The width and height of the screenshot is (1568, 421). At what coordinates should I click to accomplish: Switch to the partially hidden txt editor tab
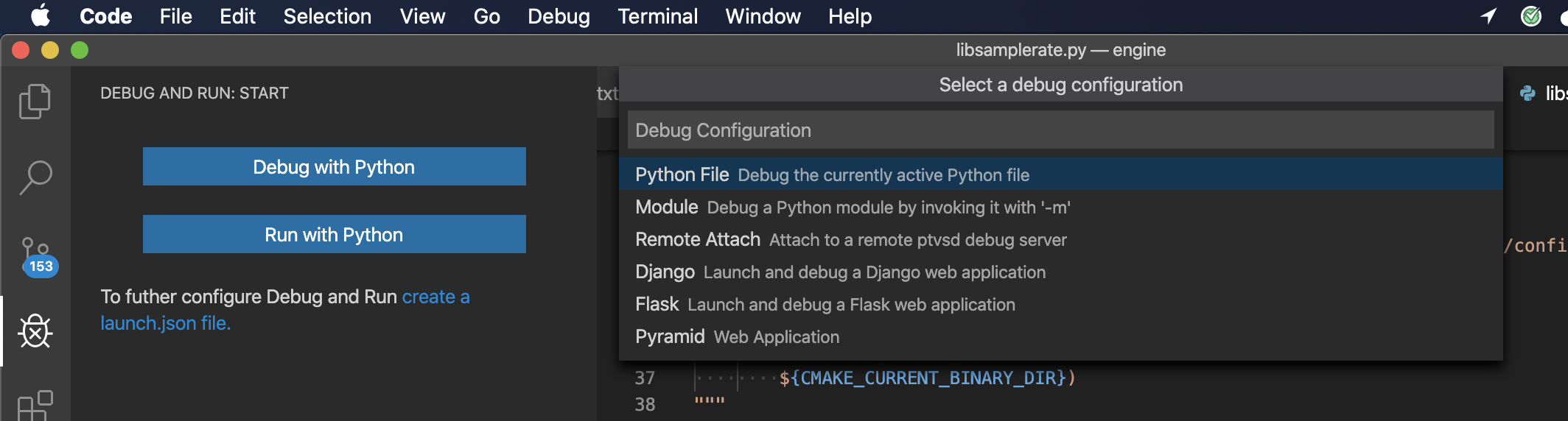(x=608, y=93)
